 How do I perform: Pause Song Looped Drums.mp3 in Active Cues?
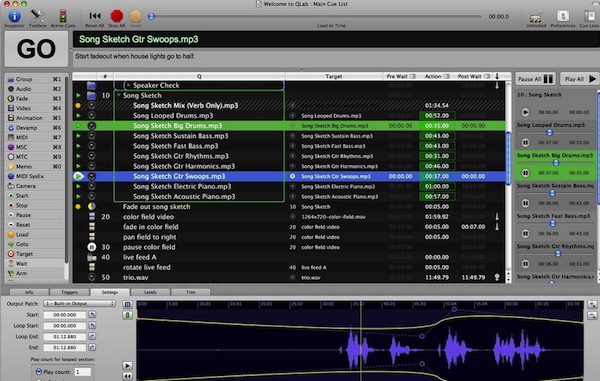(x=525, y=142)
